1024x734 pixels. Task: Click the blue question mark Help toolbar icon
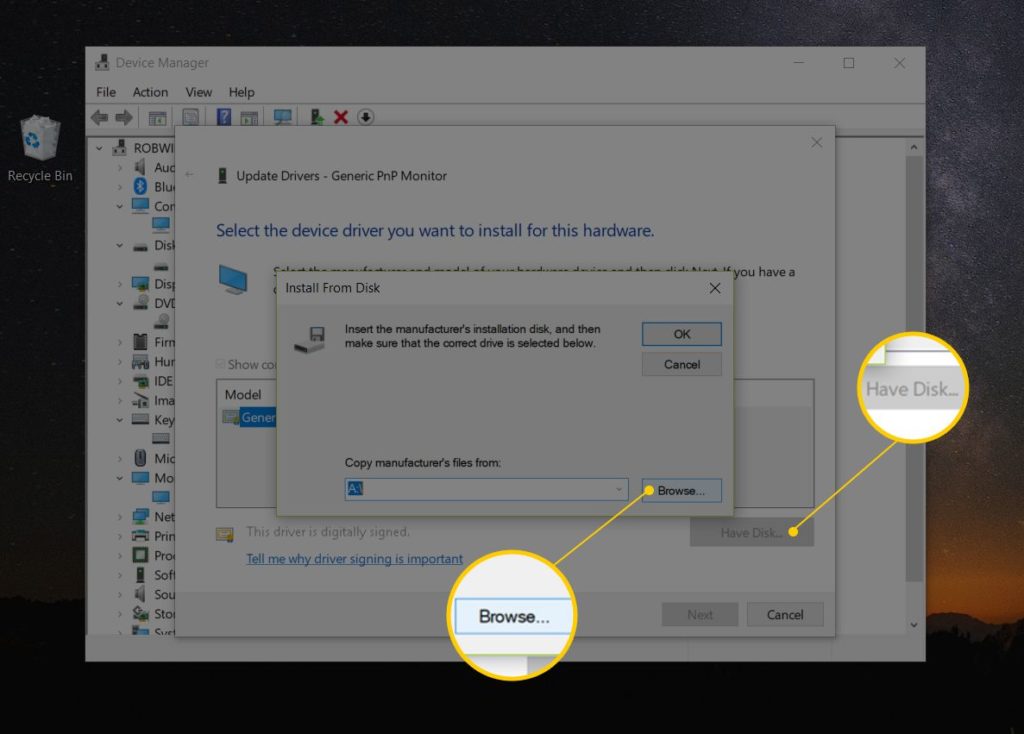click(x=224, y=117)
